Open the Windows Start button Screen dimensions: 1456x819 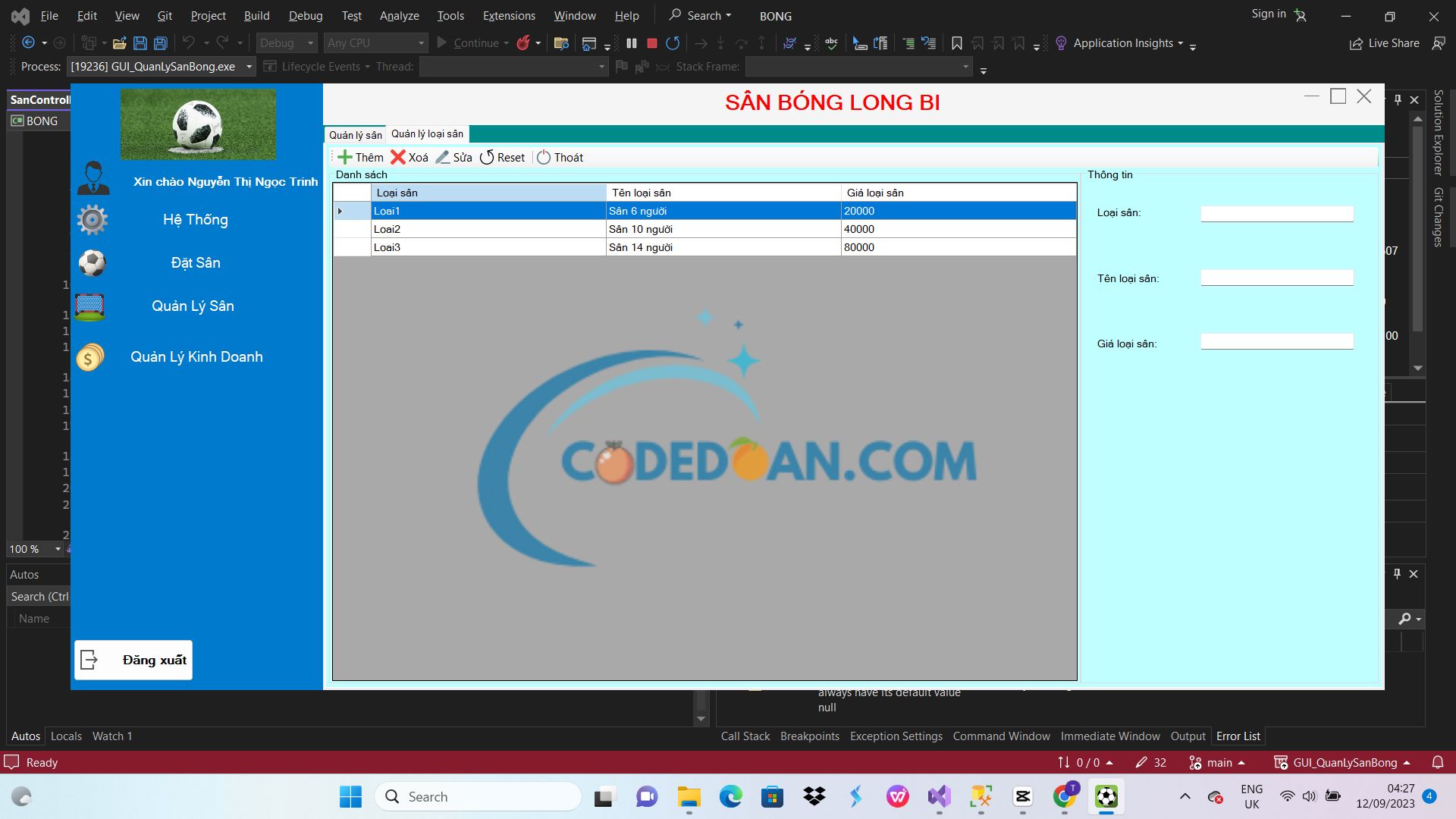(x=350, y=796)
